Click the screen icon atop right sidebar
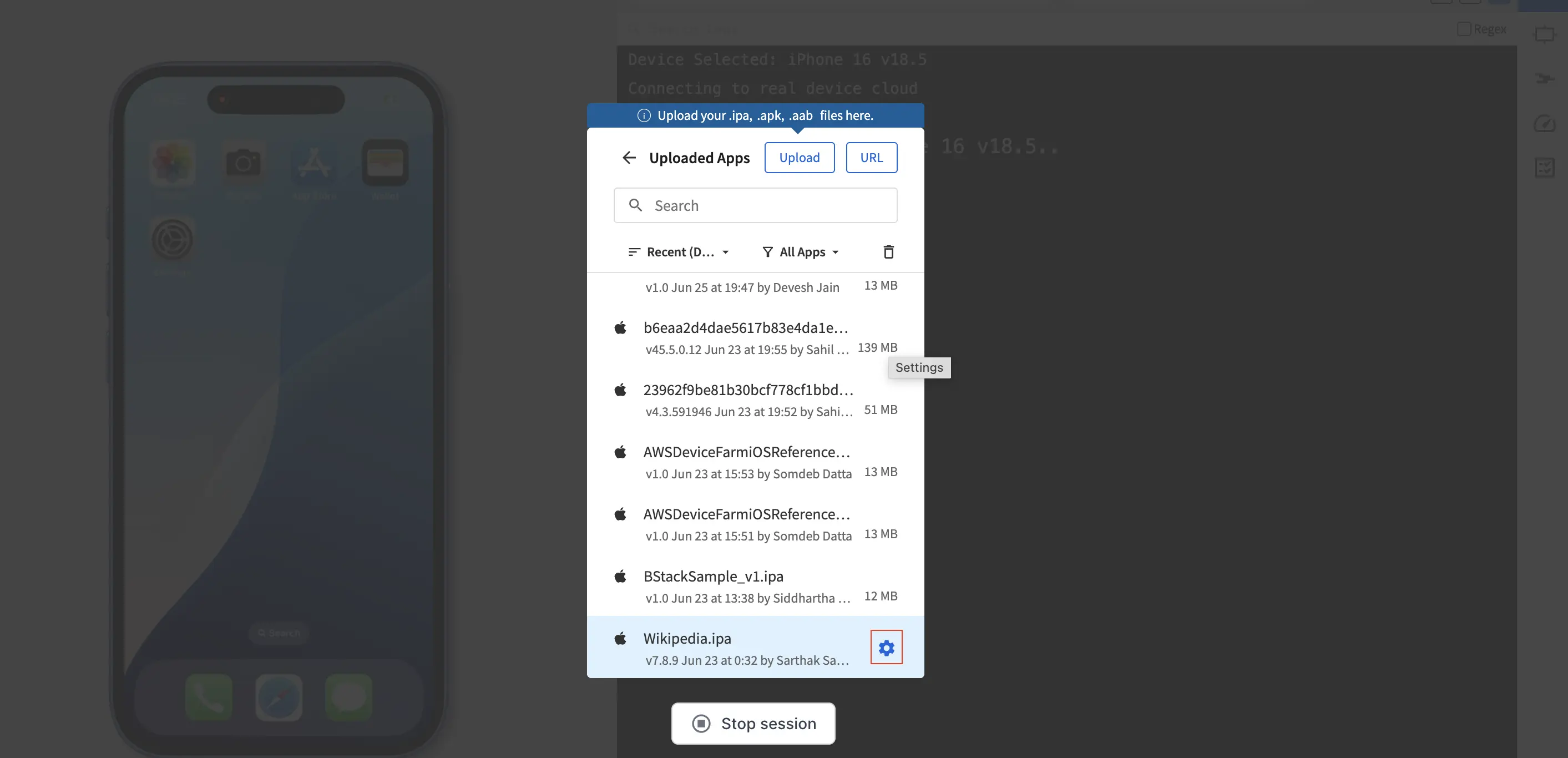The height and width of the screenshot is (758, 1568). (1544, 34)
